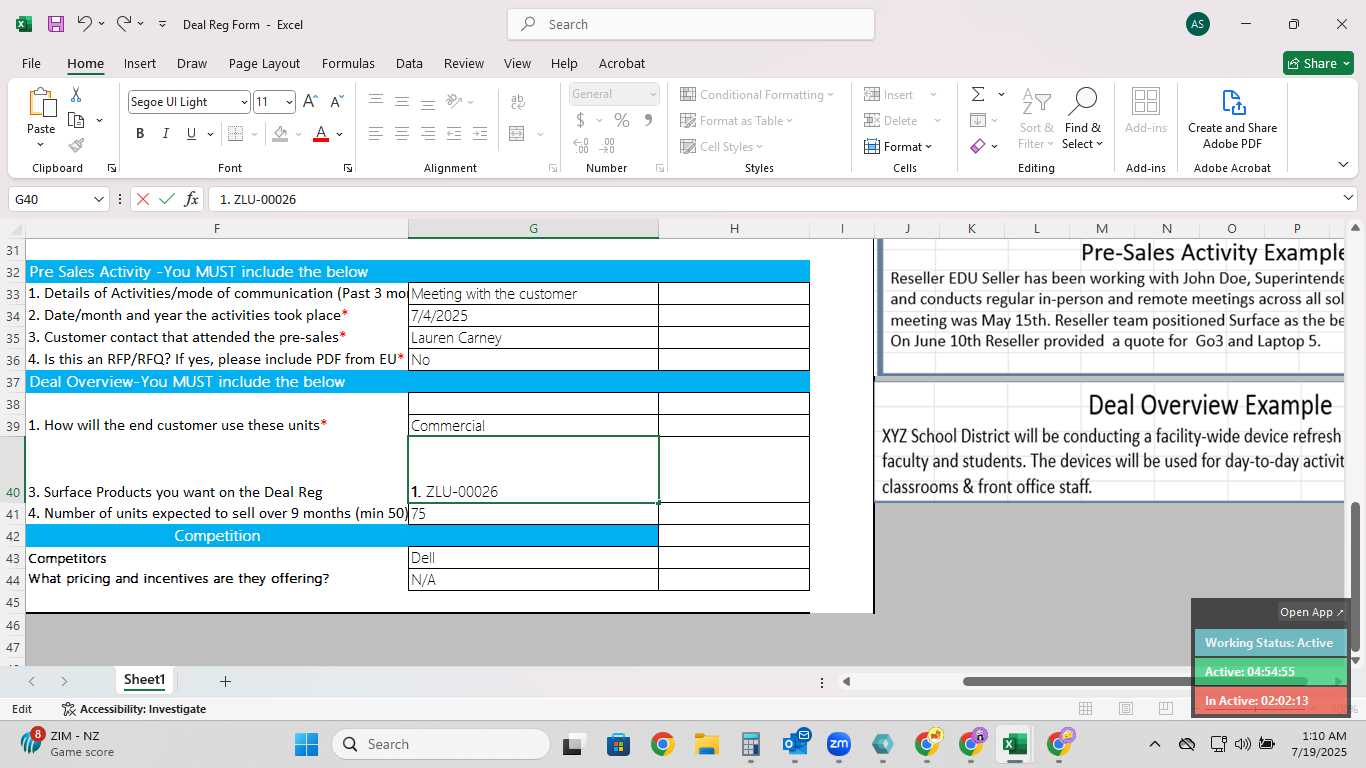Click the font color red swatch
The height and width of the screenshot is (768, 1366).
(321, 134)
